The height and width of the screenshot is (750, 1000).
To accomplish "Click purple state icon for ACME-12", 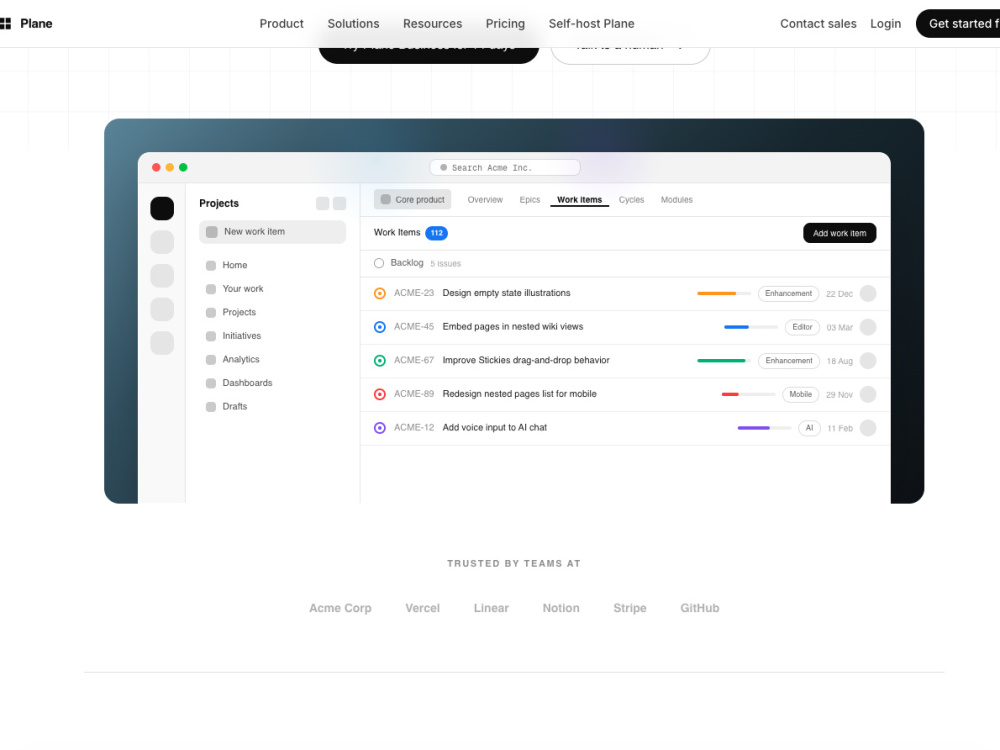I will [x=379, y=428].
